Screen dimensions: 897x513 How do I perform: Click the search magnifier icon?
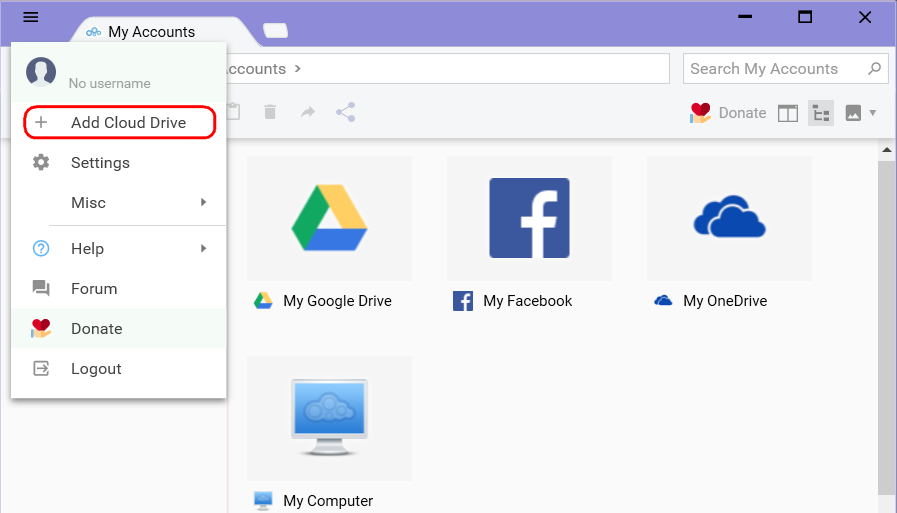tap(874, 69)
